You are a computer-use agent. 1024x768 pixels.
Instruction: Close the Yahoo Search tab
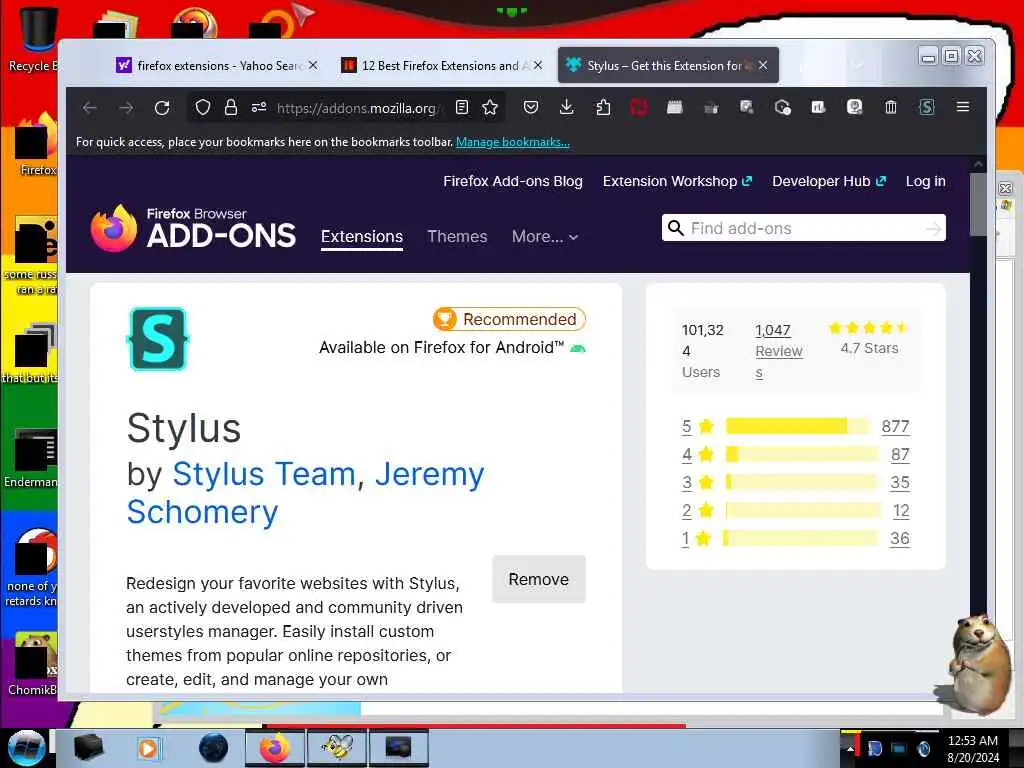point(313,65)
